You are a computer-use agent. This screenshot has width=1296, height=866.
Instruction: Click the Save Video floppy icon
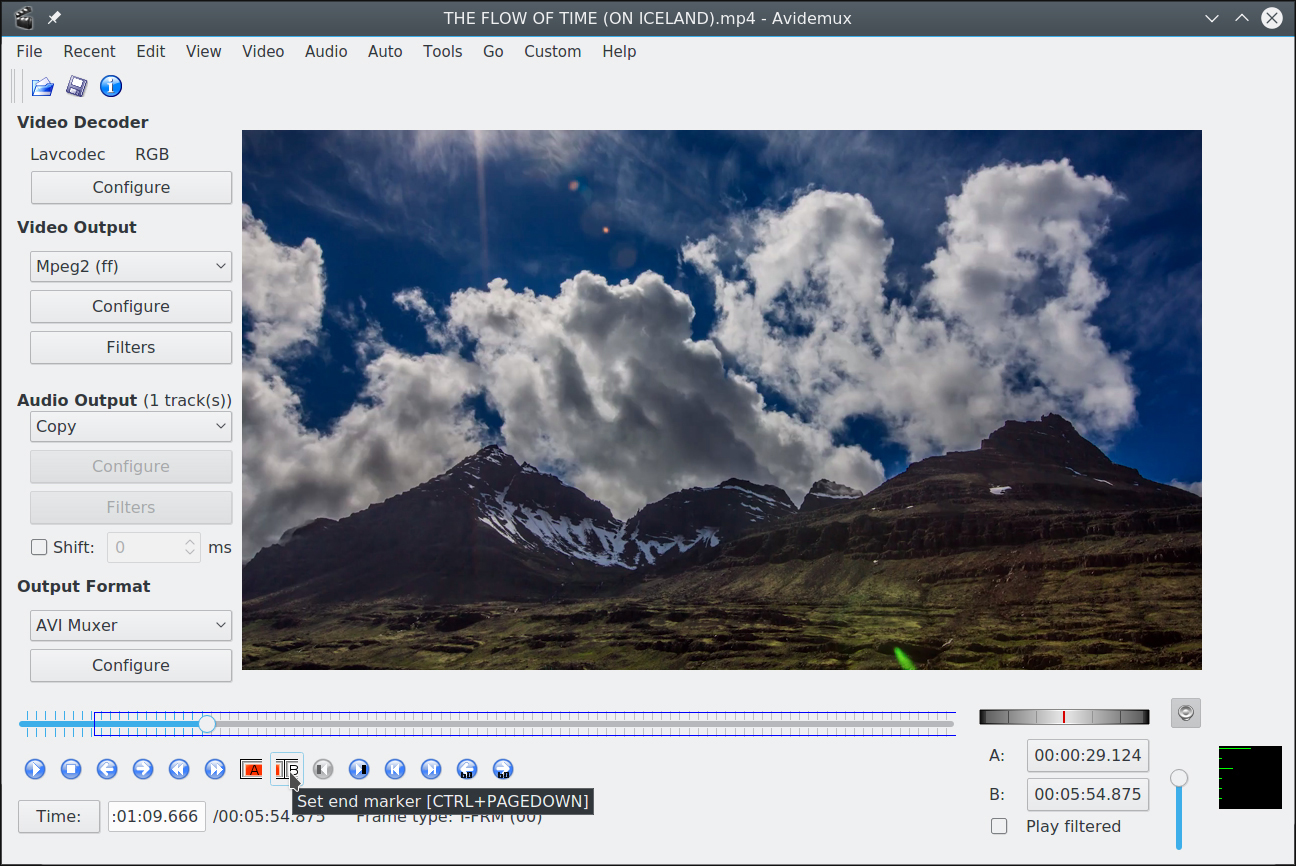[x=76, y=87]
